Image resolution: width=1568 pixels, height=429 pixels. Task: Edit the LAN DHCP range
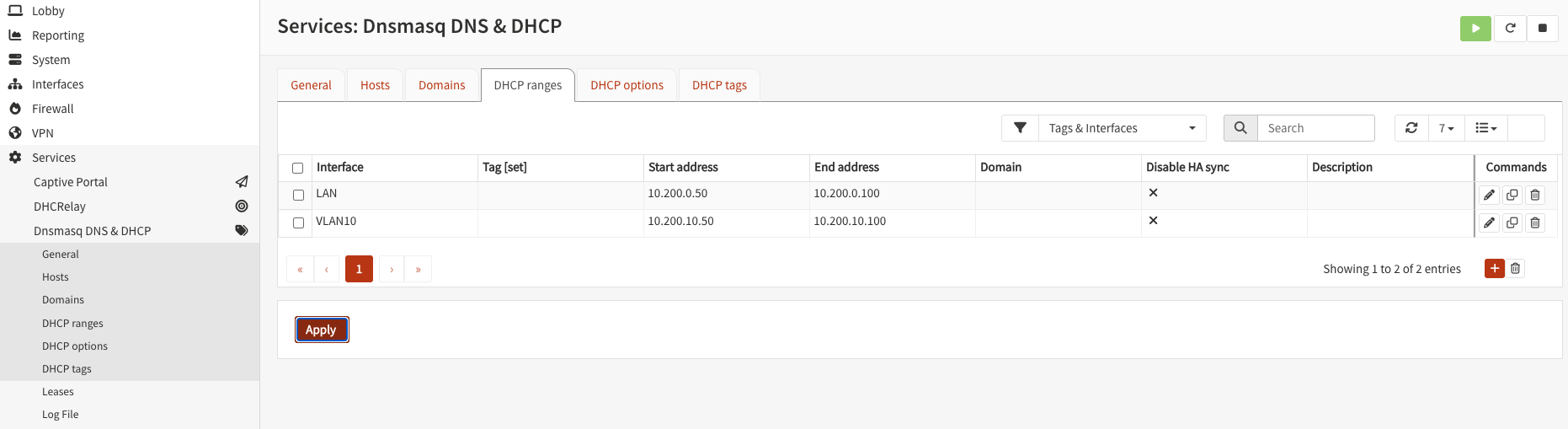pyautogui.click(x=1489, y=196)
